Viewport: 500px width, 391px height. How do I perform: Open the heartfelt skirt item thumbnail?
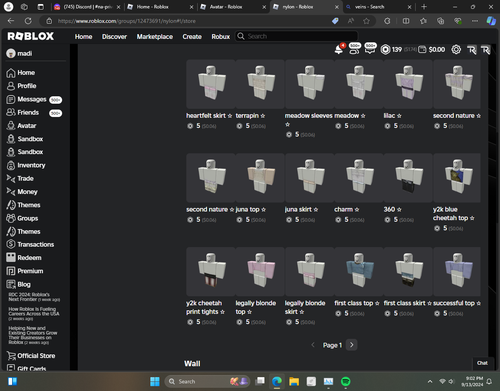click(x=211, y=84)
